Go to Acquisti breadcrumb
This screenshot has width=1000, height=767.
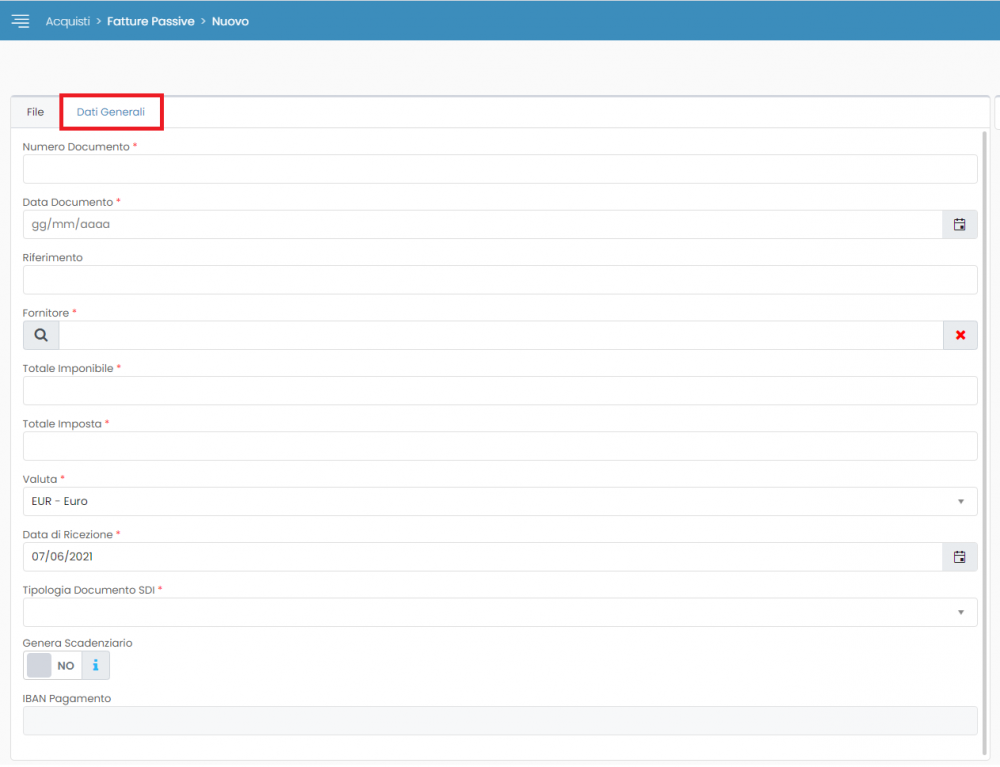[x=68, y=22]
